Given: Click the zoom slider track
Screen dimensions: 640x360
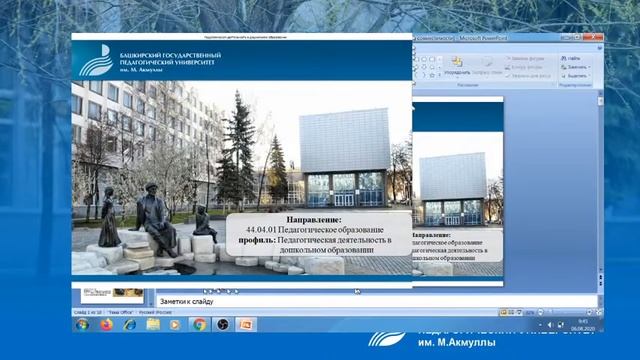Looking at the screenshot, I should click(564, 312).
